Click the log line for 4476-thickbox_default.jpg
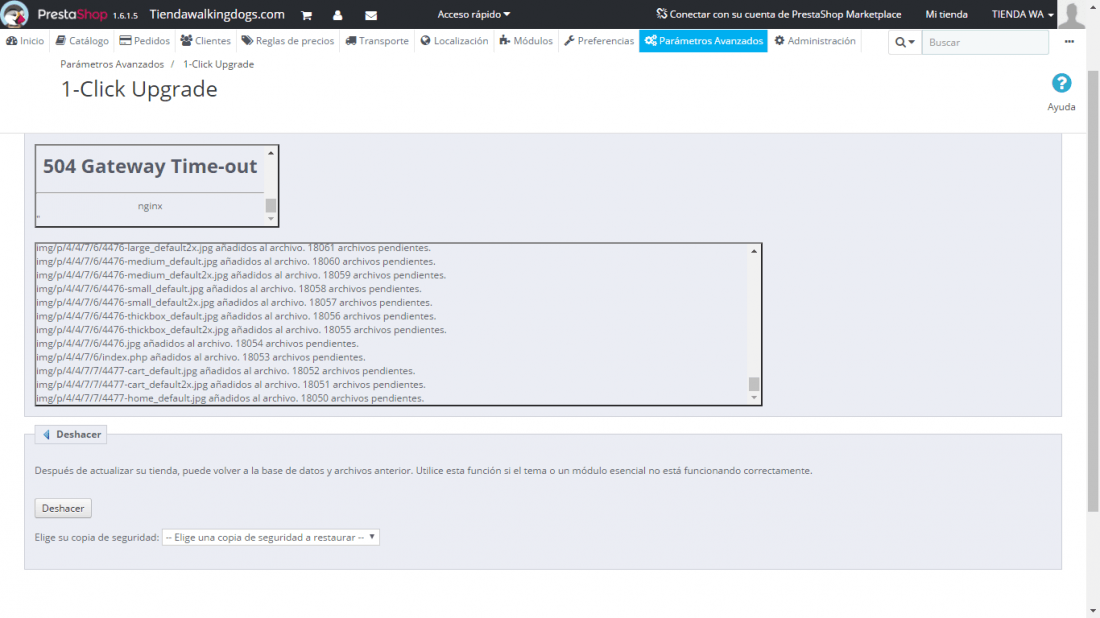 point(236,316)
